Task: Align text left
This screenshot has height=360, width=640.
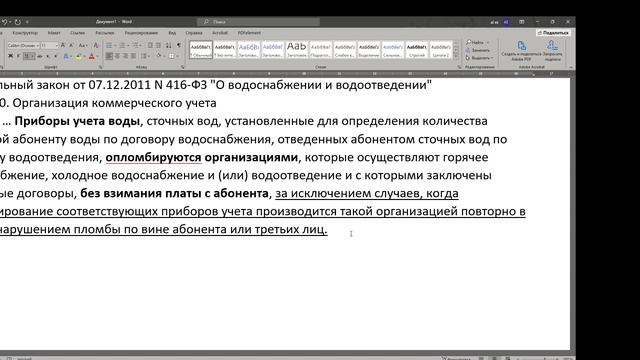Action: (109, 56)
